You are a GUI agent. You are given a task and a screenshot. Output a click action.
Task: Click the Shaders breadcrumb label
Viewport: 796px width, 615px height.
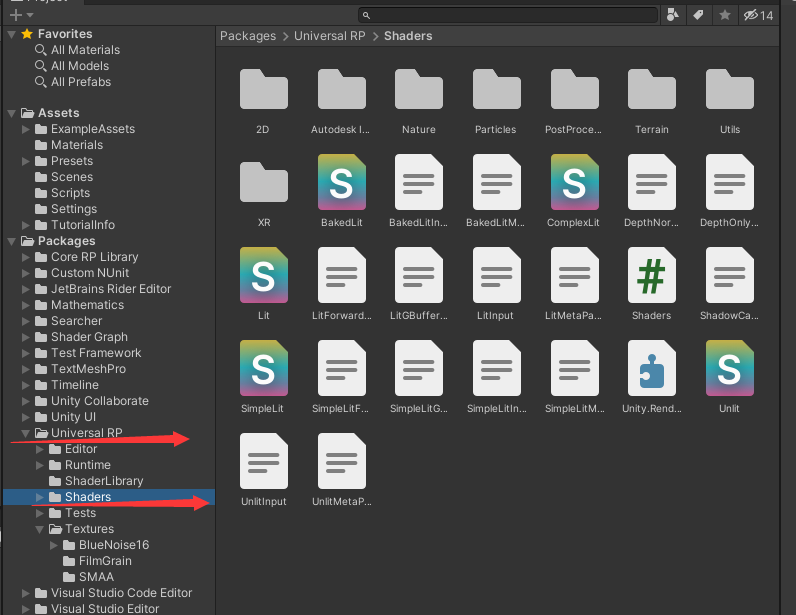pyautogui.click(x=408, y=36)
